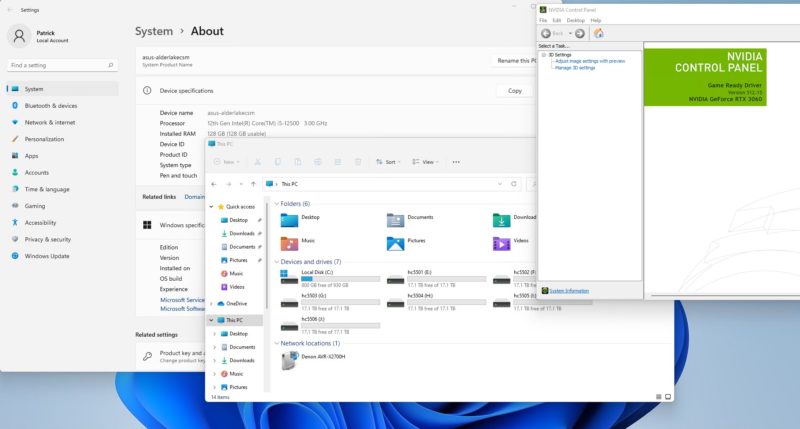Open Gaming settings category
Viewport: 800px width, 429px height.
click(63, 206)
